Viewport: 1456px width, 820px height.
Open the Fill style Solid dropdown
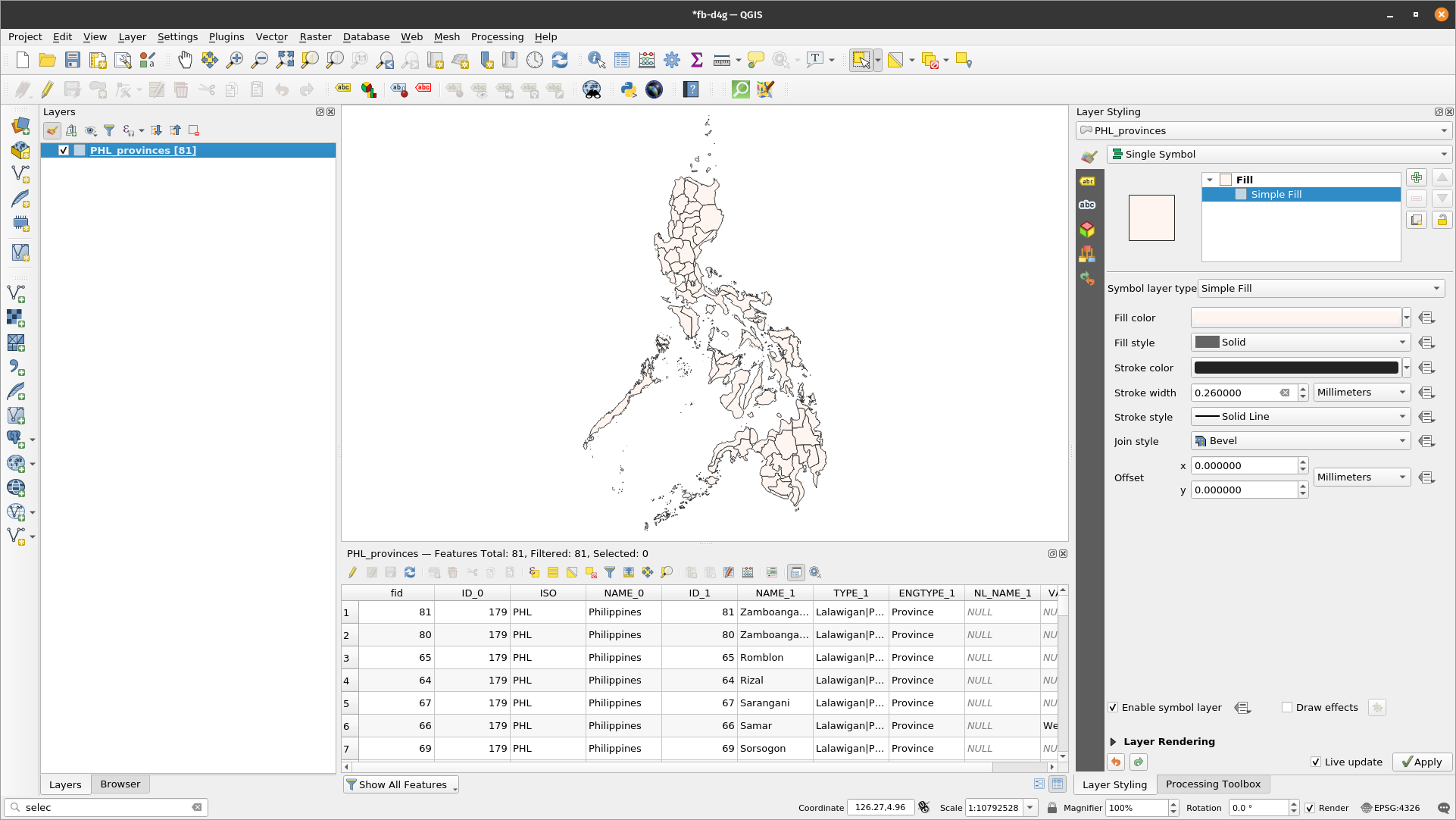(1301, 342)
